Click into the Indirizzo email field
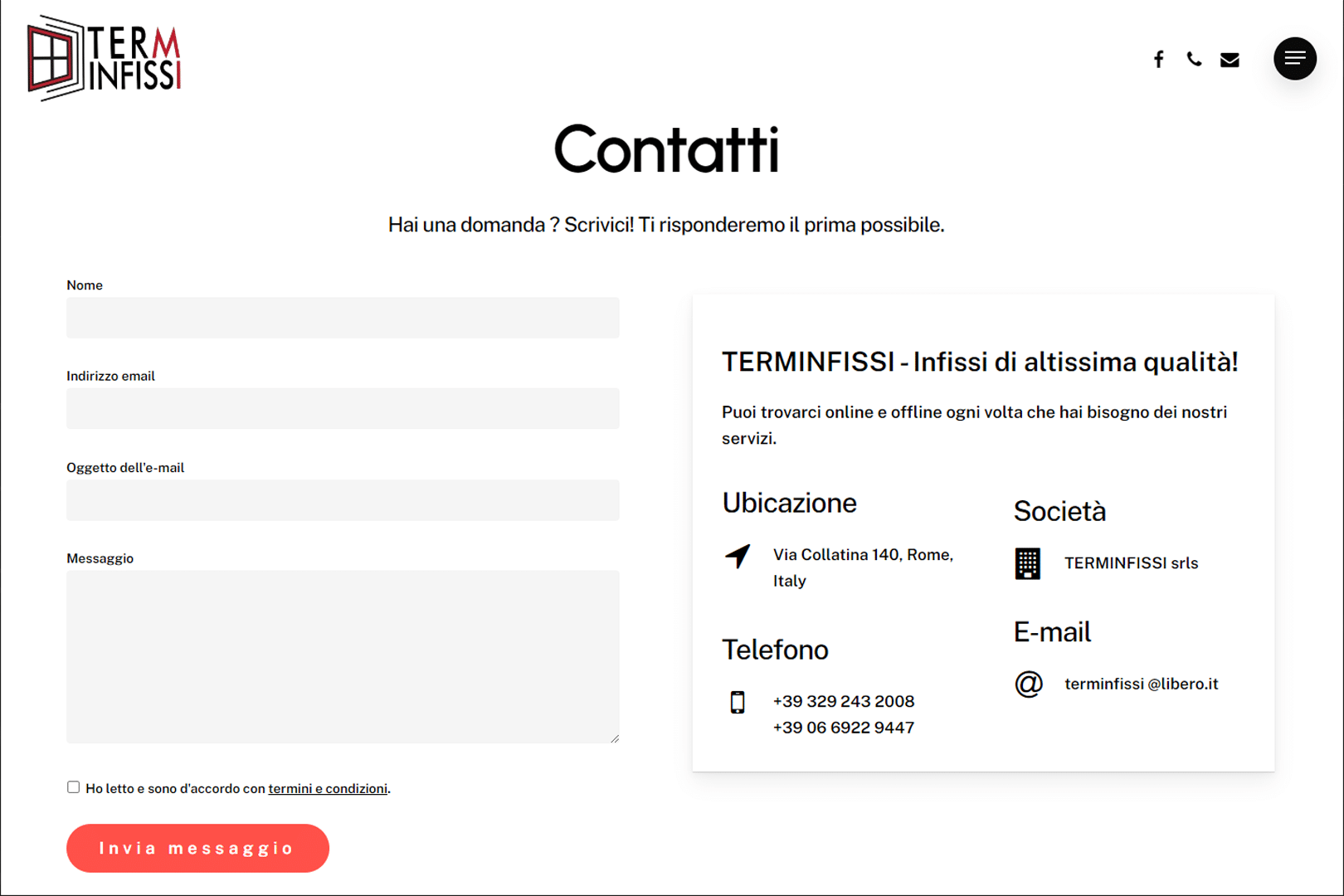The width and height of the screenshot is (1344, 896). pos(343,409)
